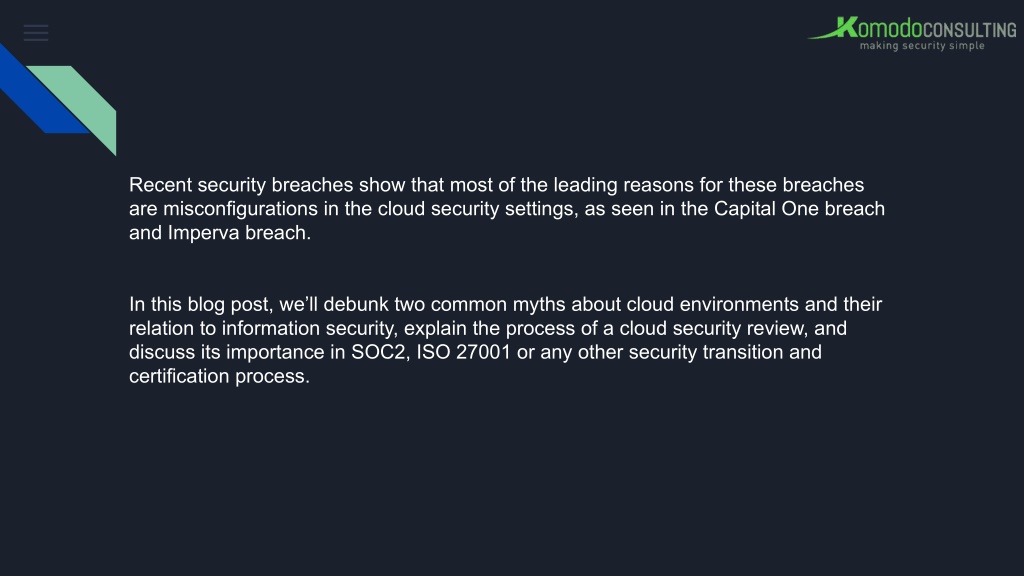The height and width of the screenshot is (576, 1024).
Task: Click the 'ISO 27001' text
Action: click(x=464, y=352)
